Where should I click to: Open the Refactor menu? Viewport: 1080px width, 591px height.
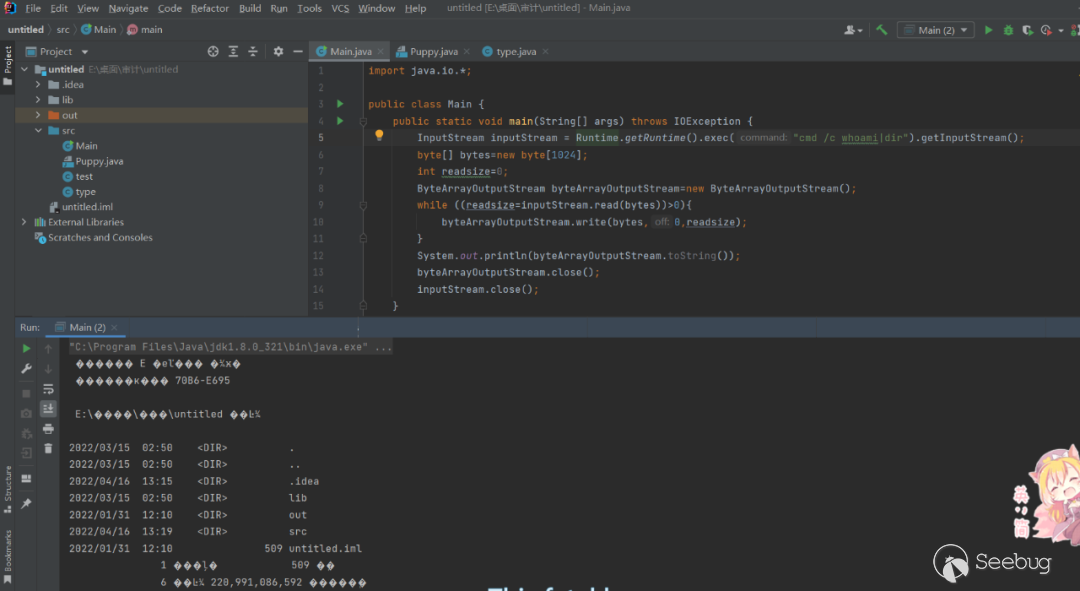pyautogui.click(x=210, y=8)
